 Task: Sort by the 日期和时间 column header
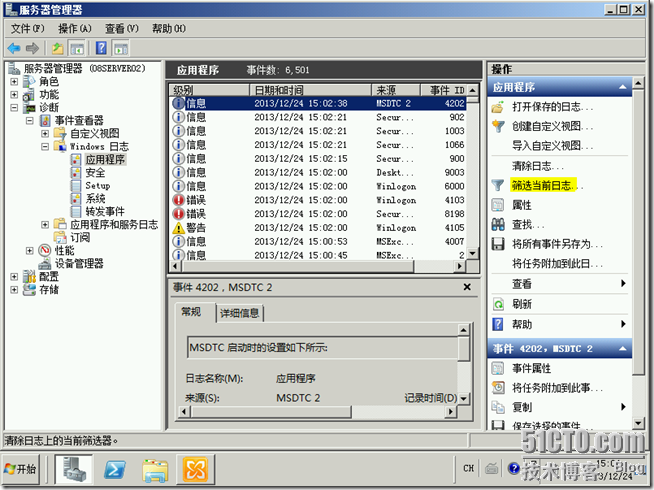[x=310, y=90]
